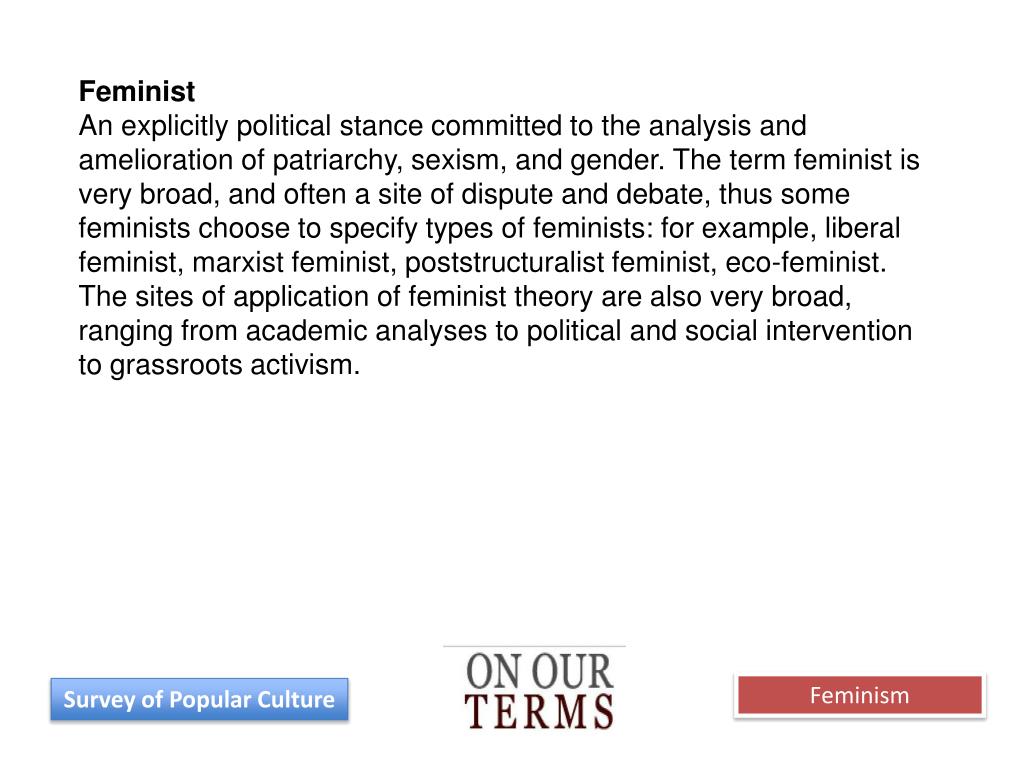Click the bold Feminist heading

click(136, 91)
